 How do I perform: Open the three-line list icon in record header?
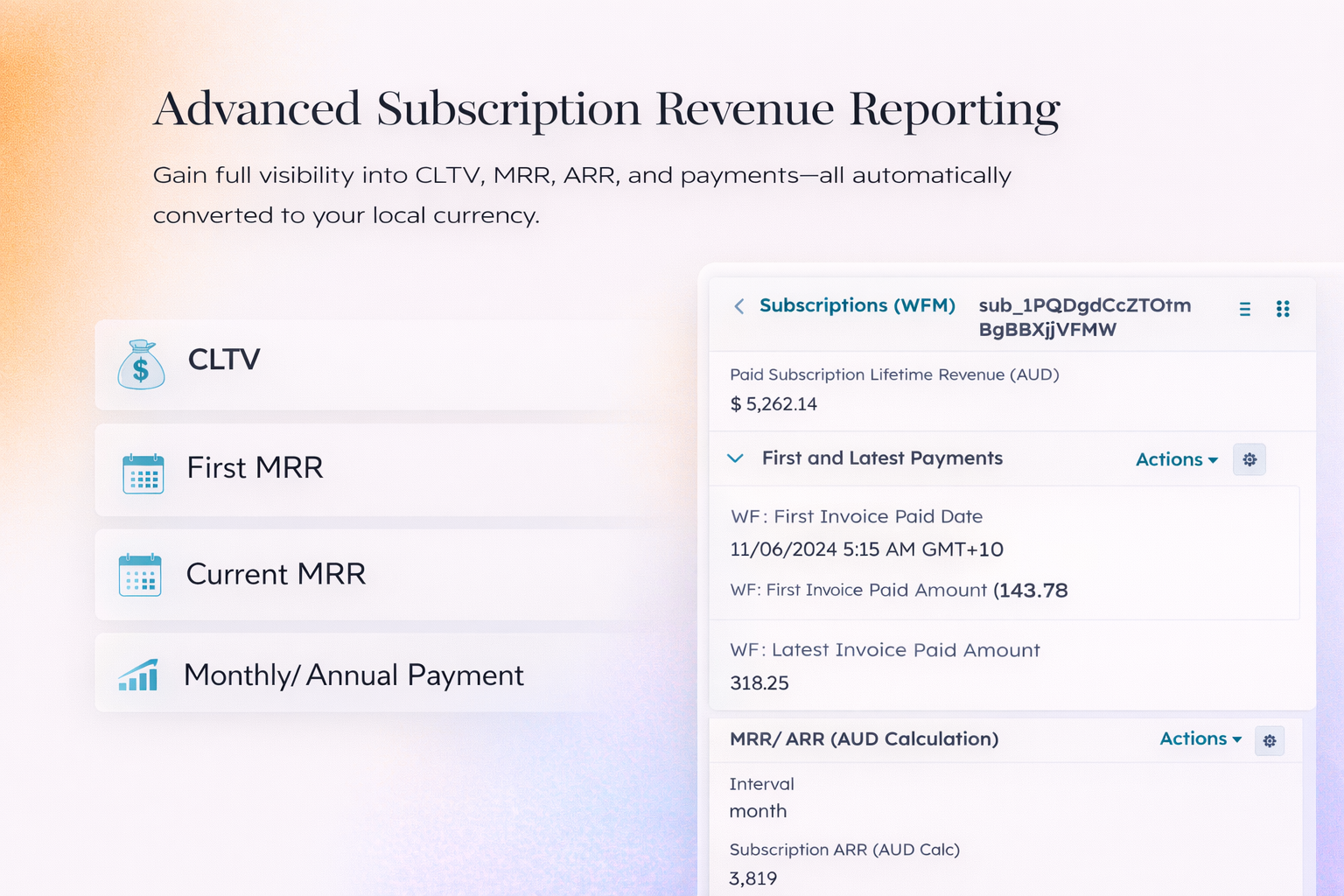tap(1244, 309)
